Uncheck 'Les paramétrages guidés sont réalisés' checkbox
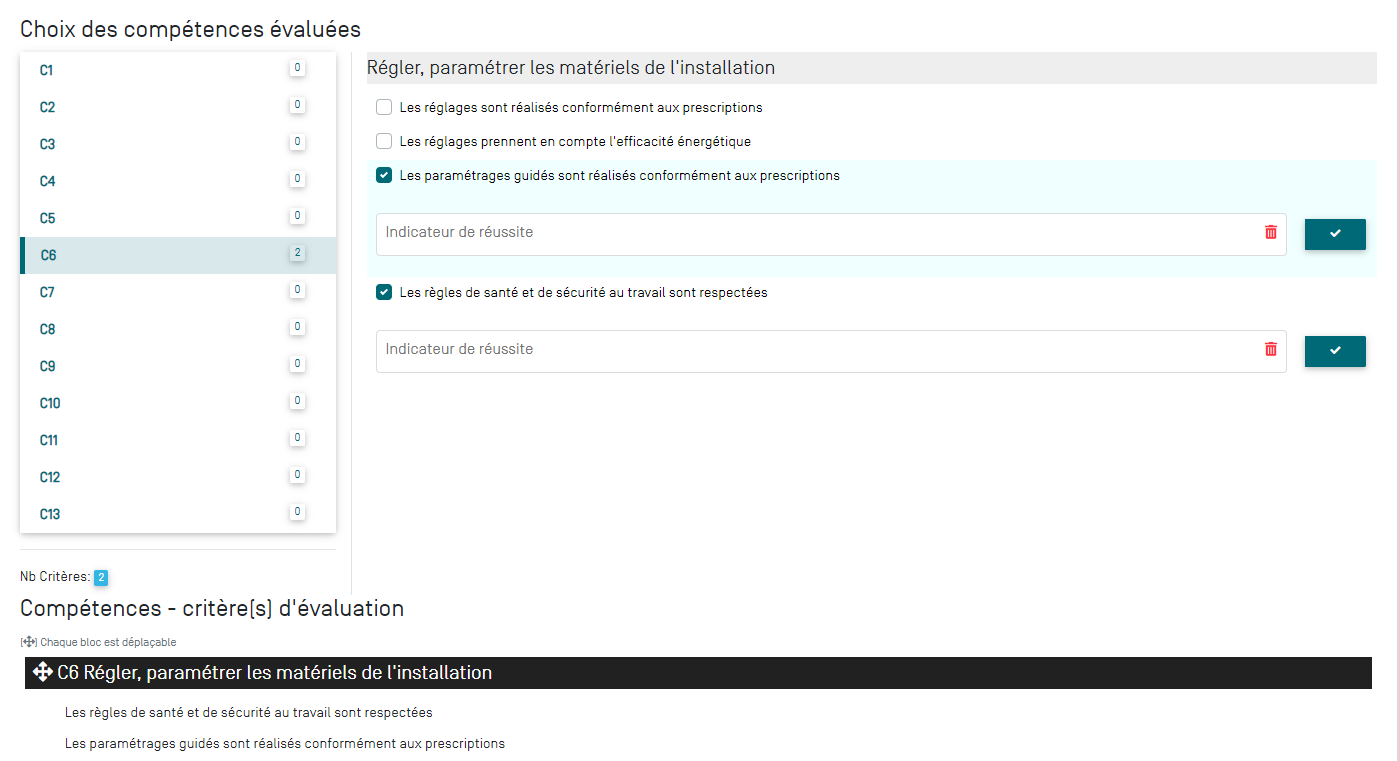1399x761 pixels. [x=384, y=175]
